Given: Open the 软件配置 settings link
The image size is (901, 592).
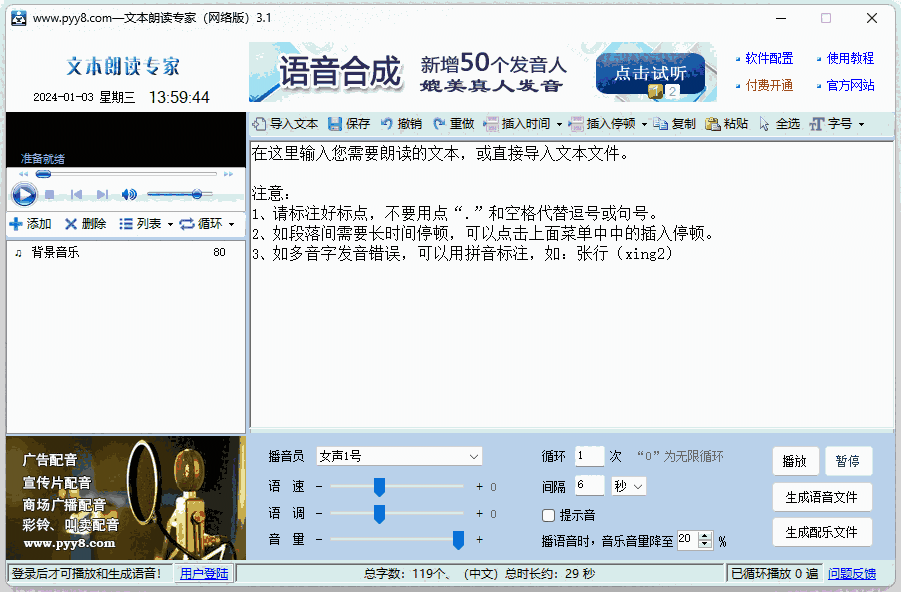Looking at the screenshot, I should [769, 58].
